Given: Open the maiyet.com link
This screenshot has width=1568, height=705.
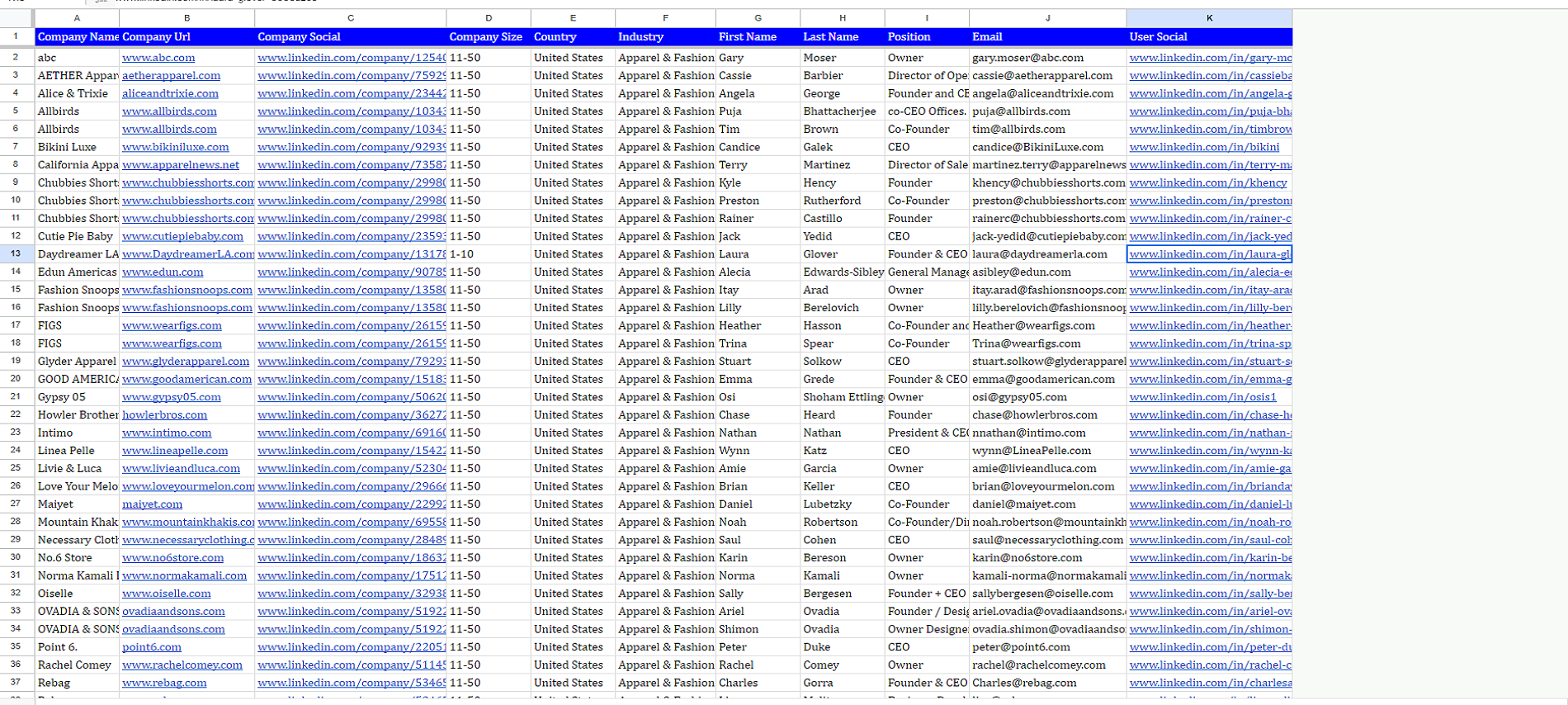Looking at the screenshot, I should (x=152, y=504).
